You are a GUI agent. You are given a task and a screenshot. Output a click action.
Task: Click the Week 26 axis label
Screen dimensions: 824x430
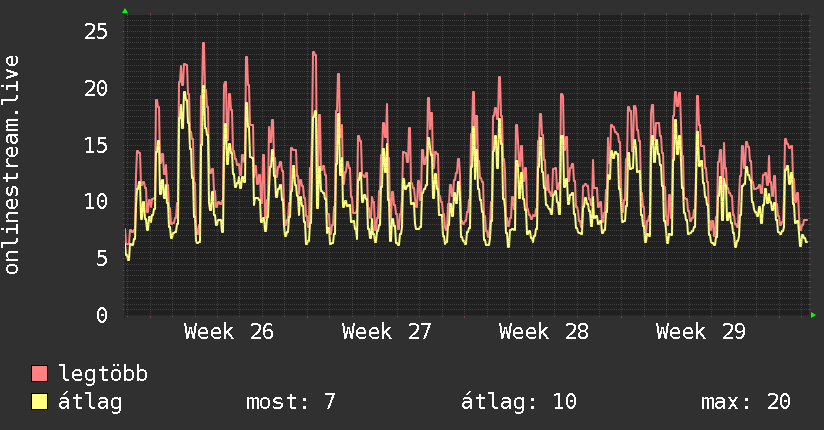click(x=229, y=332)
